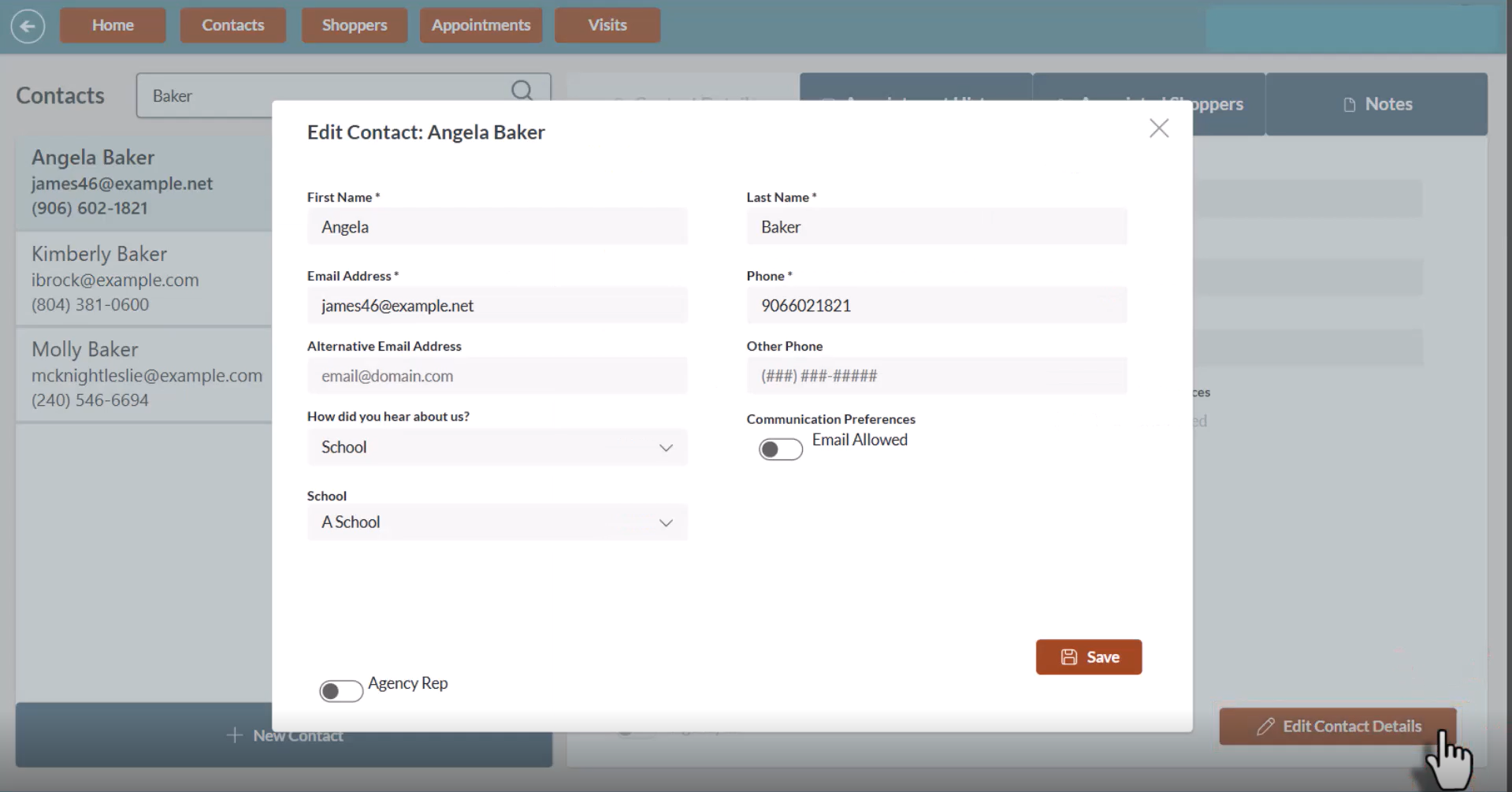Image resolution: width=1512 pixels, height=792 pixels.
Task: Select the Angela Baker contact
Action: (x=144, y=183)
